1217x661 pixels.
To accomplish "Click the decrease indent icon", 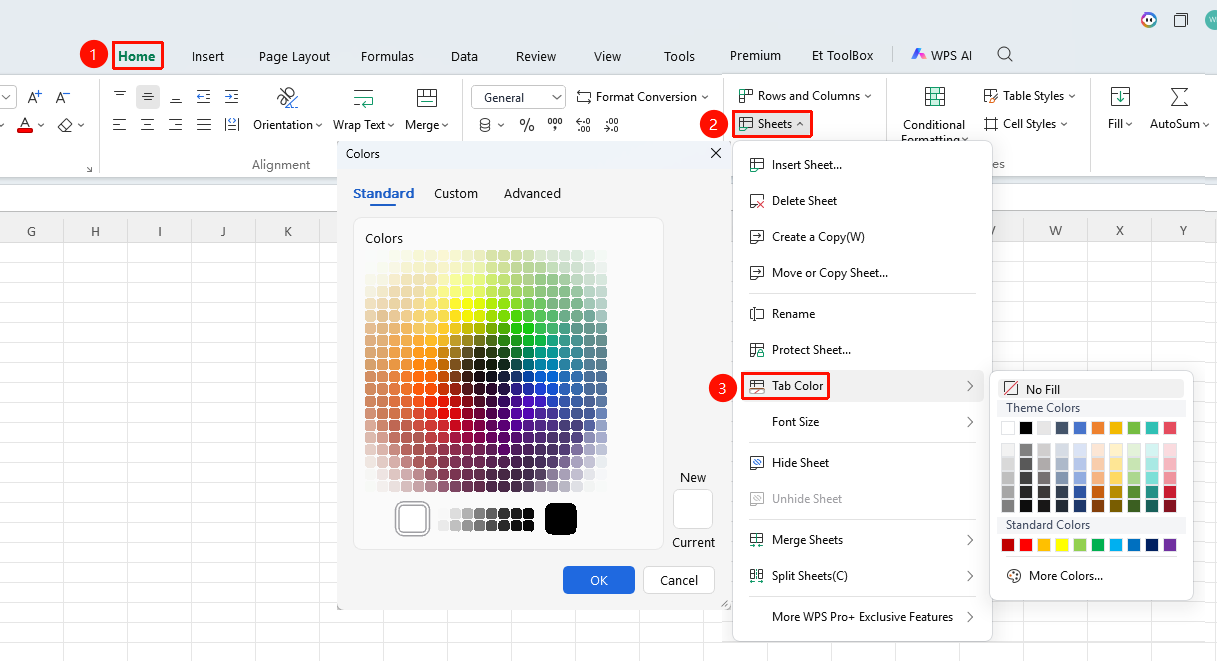I will tap(204, 97).
